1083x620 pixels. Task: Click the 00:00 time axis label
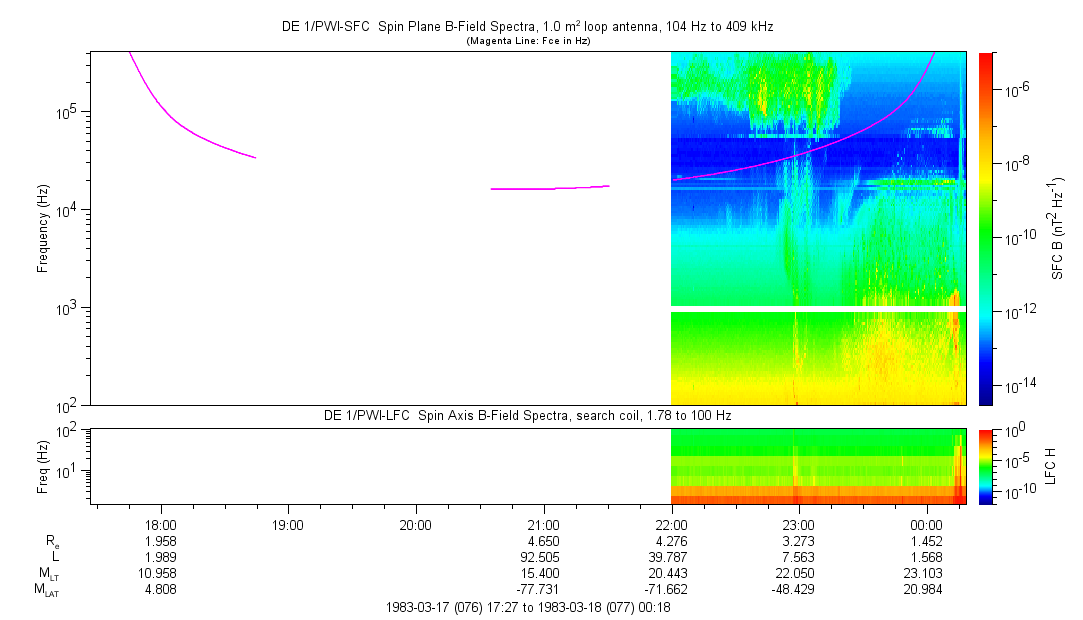point(926,524)
